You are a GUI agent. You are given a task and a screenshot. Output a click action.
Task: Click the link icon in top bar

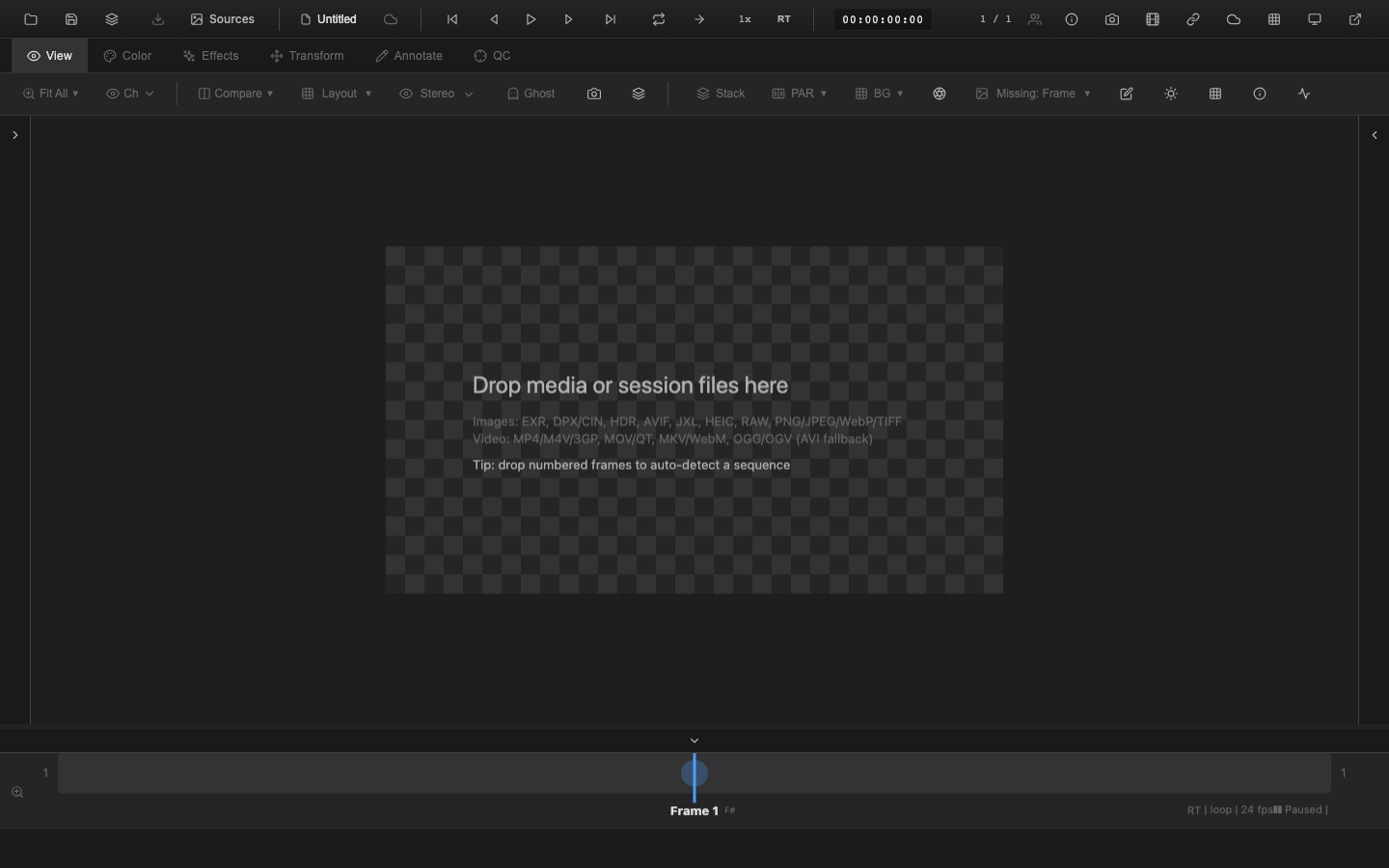tap(1193, 19)
